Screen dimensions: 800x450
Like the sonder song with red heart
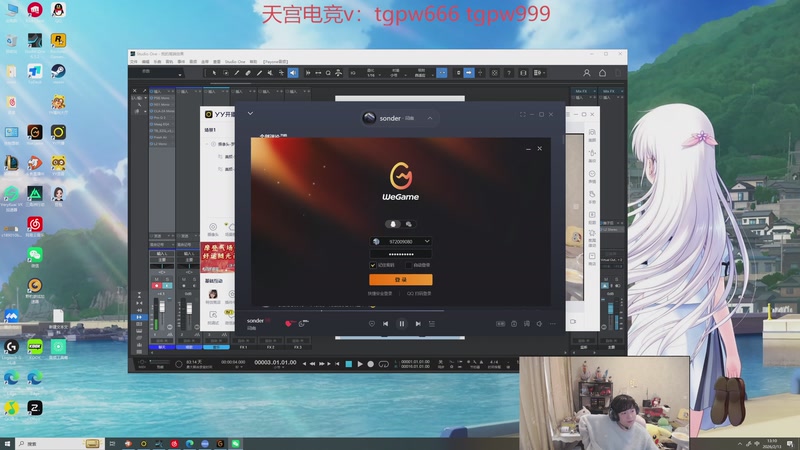[x=289, y=323]
